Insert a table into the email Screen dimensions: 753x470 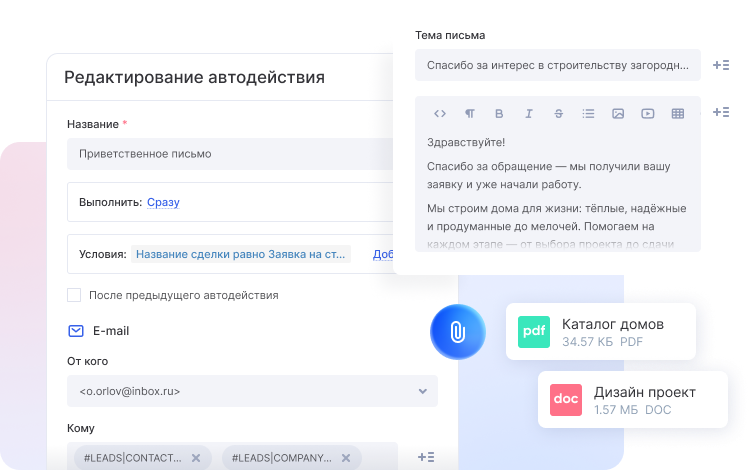(x=678, y=114)
